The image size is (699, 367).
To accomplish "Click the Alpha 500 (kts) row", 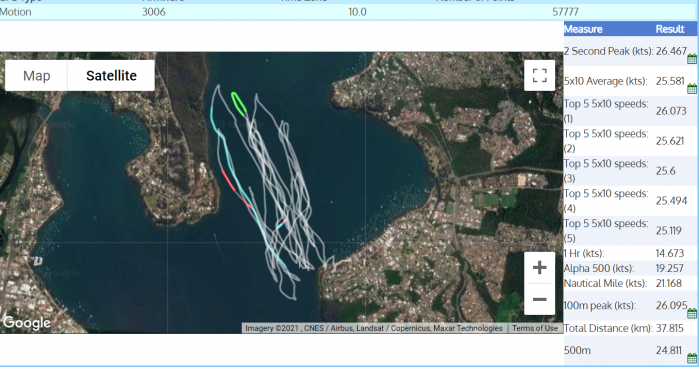I will (630, 268).
